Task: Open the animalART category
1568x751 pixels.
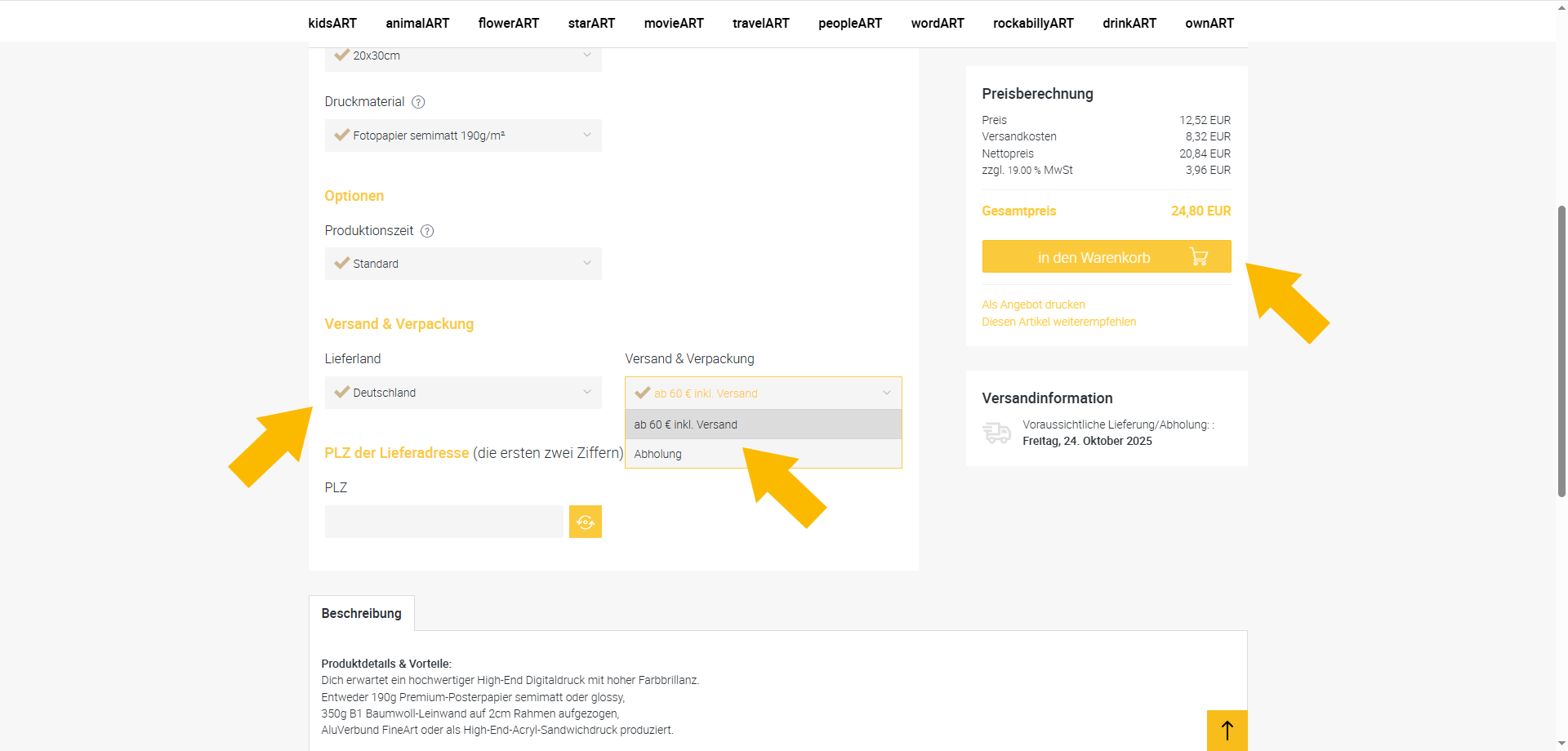Action: tap(417, 24)
